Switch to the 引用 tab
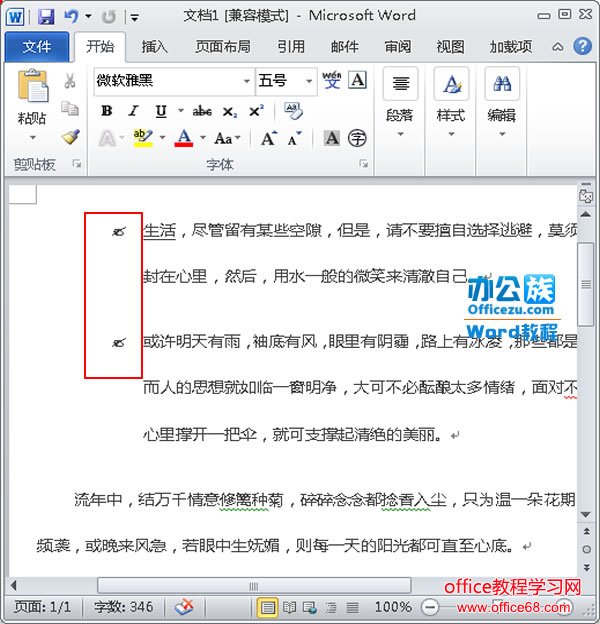The width and height of the screenshot is (600, 624). (x=291, y=47)
